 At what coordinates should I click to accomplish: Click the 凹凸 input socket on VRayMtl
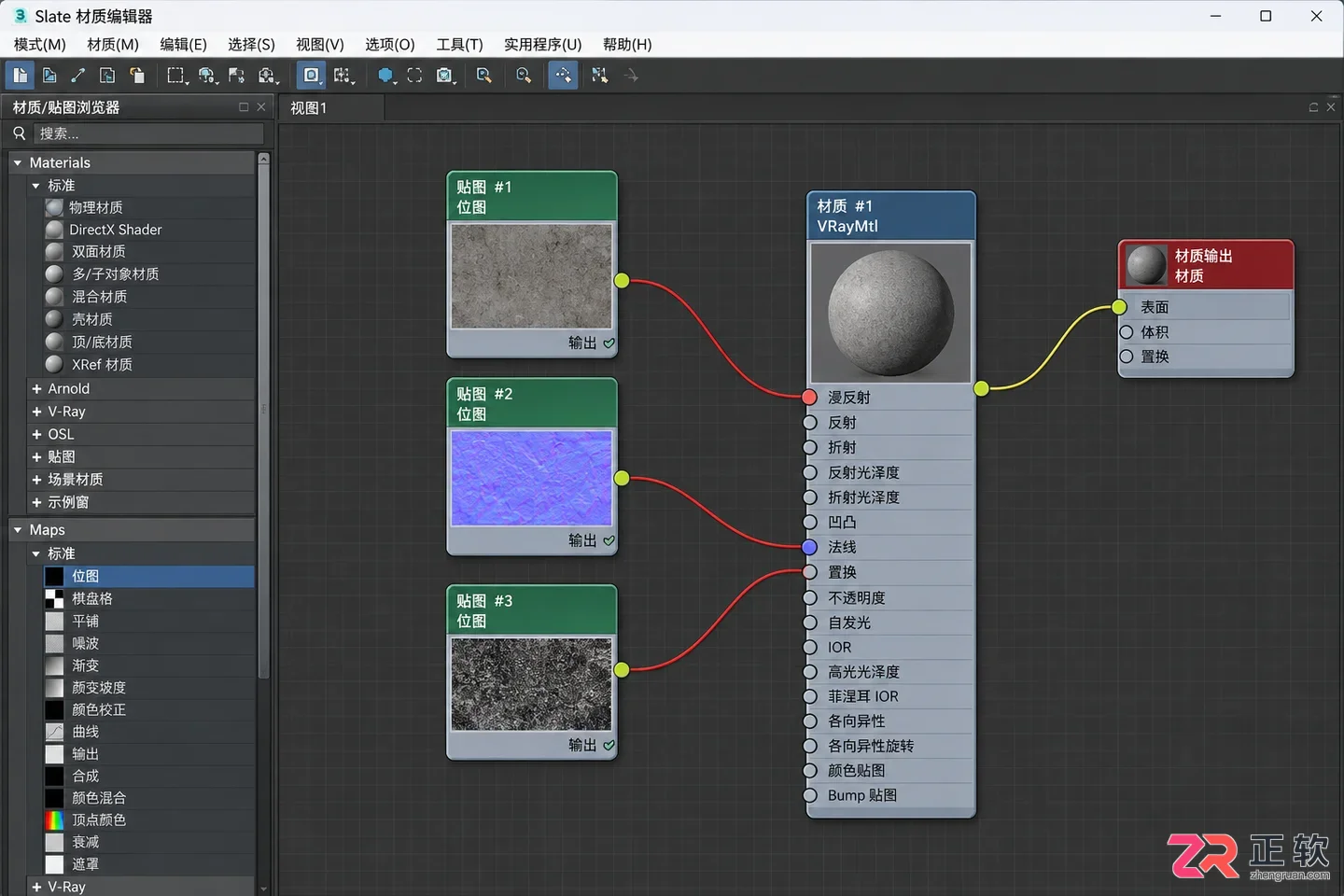coord(810,523)
